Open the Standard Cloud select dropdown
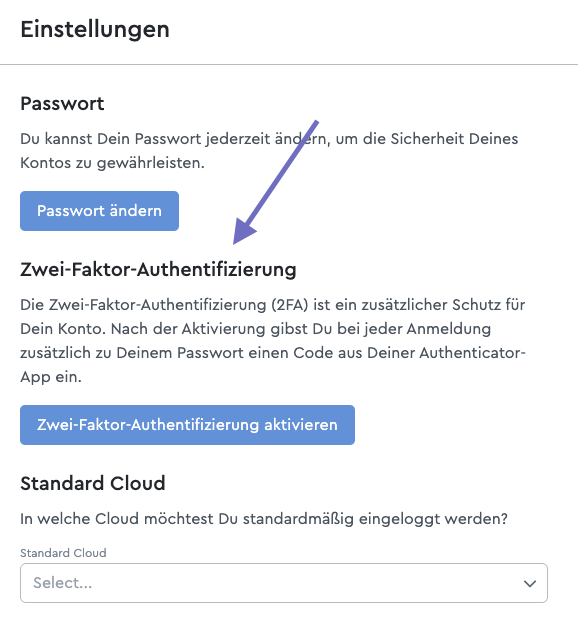 [x=284, y=583]
